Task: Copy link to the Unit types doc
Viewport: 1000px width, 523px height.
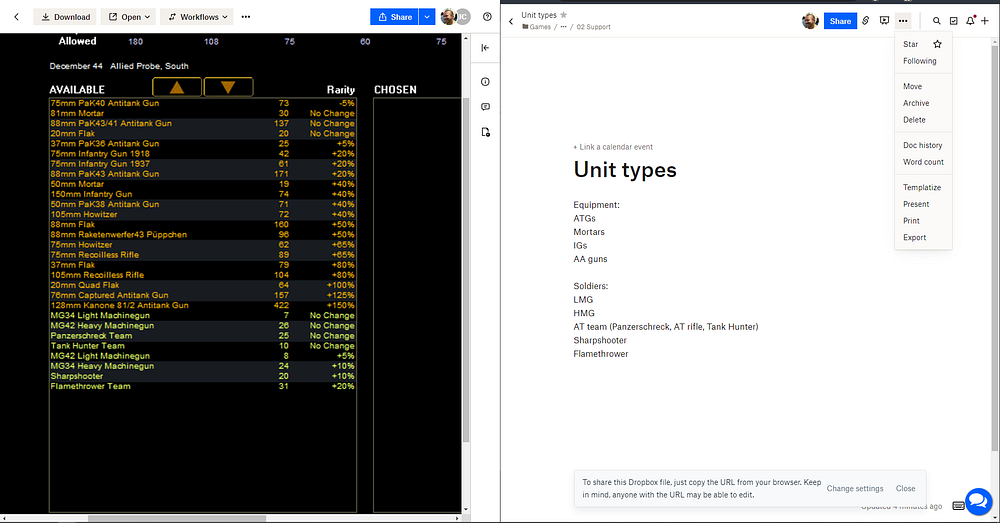Action: point(866,21)
